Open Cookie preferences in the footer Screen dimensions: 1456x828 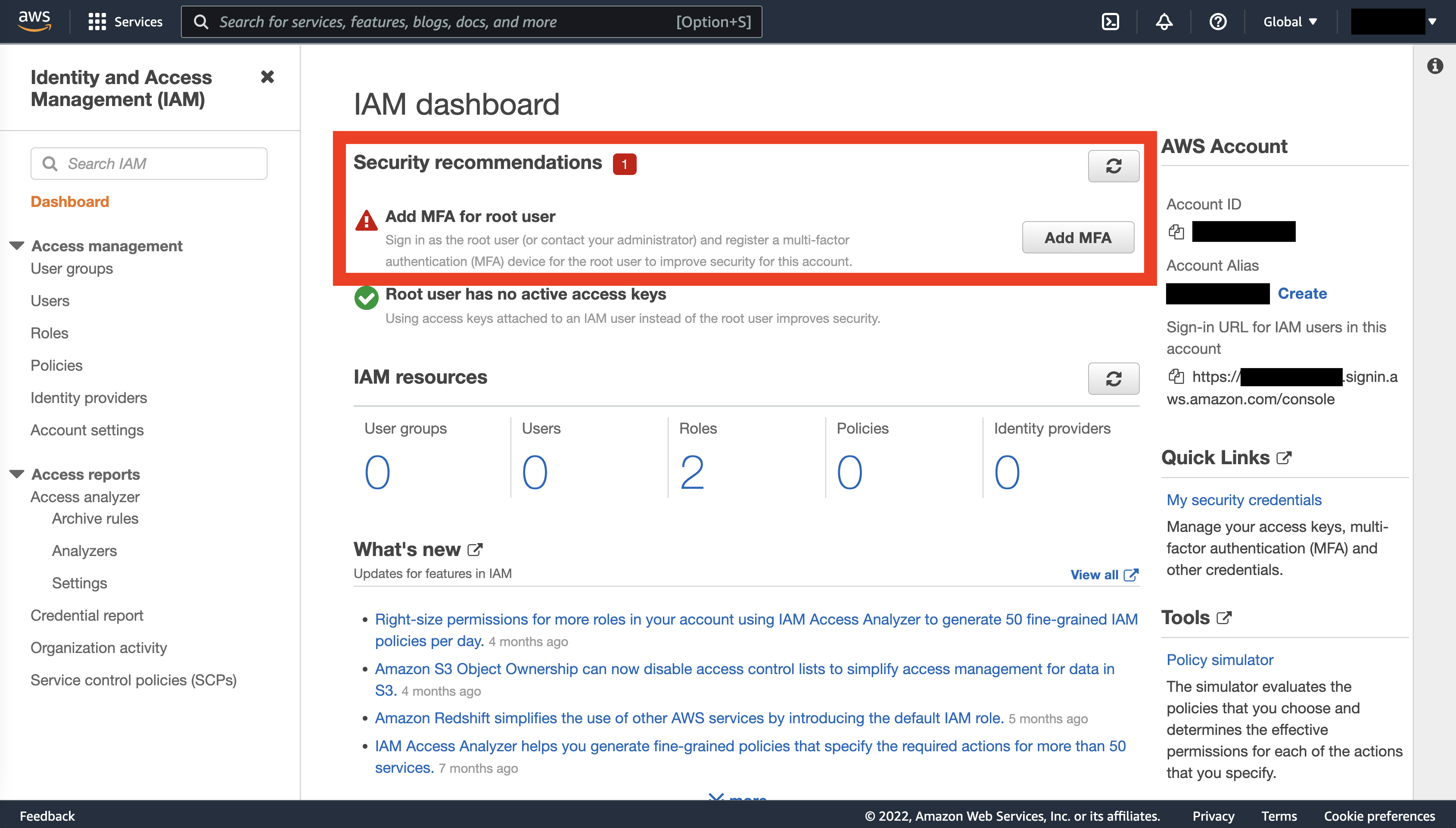(x=1379, y=816)
